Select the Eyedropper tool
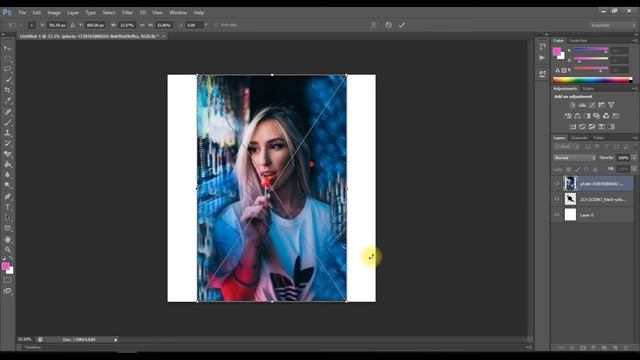Image resolution: width=640 pixels, height=360 pixels. pyautogui.click(x=8, y=101)
